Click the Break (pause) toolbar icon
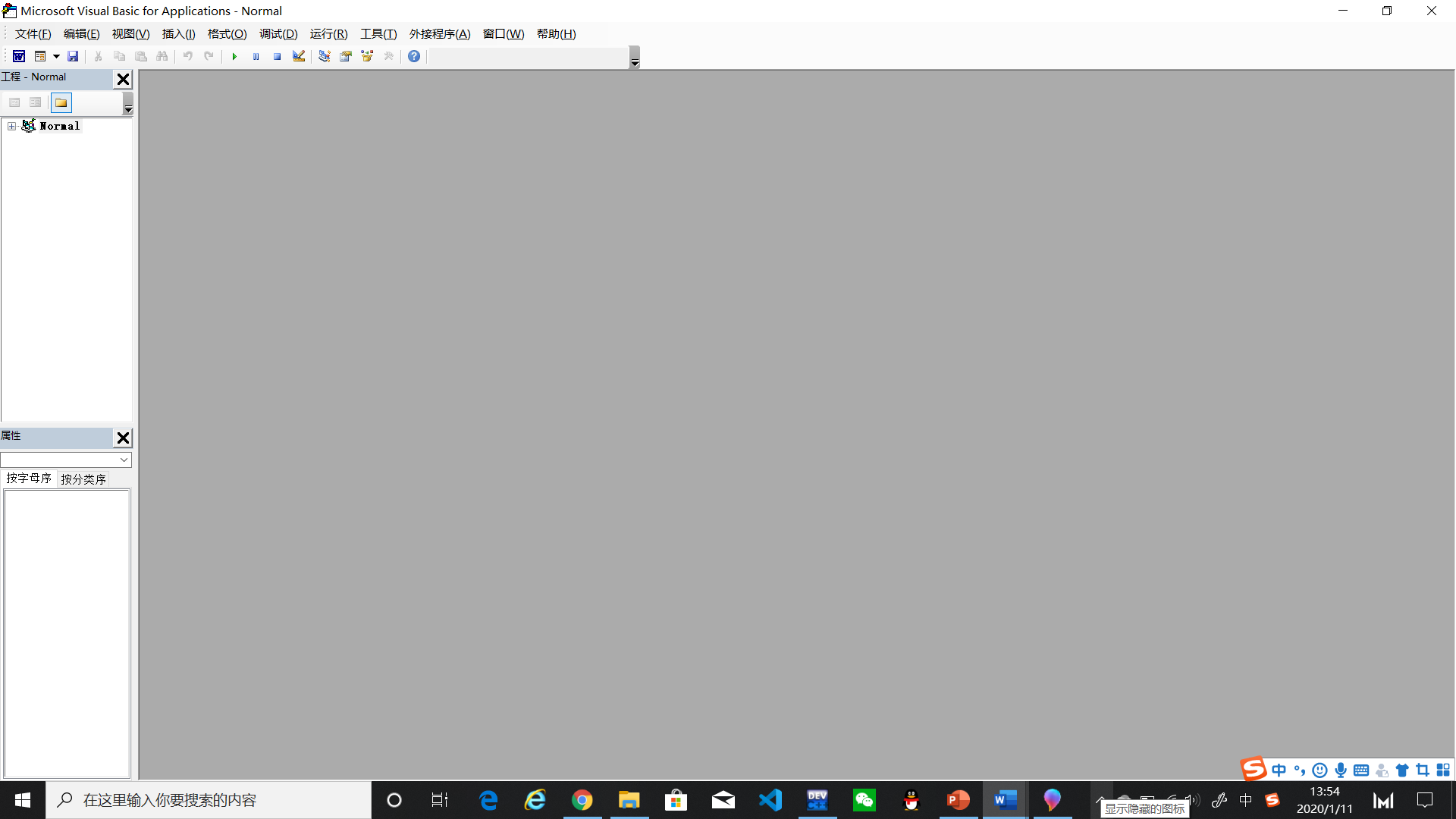Image resolution: width=1456 pixels, height=819 pixels. click(x=256, y=56)
